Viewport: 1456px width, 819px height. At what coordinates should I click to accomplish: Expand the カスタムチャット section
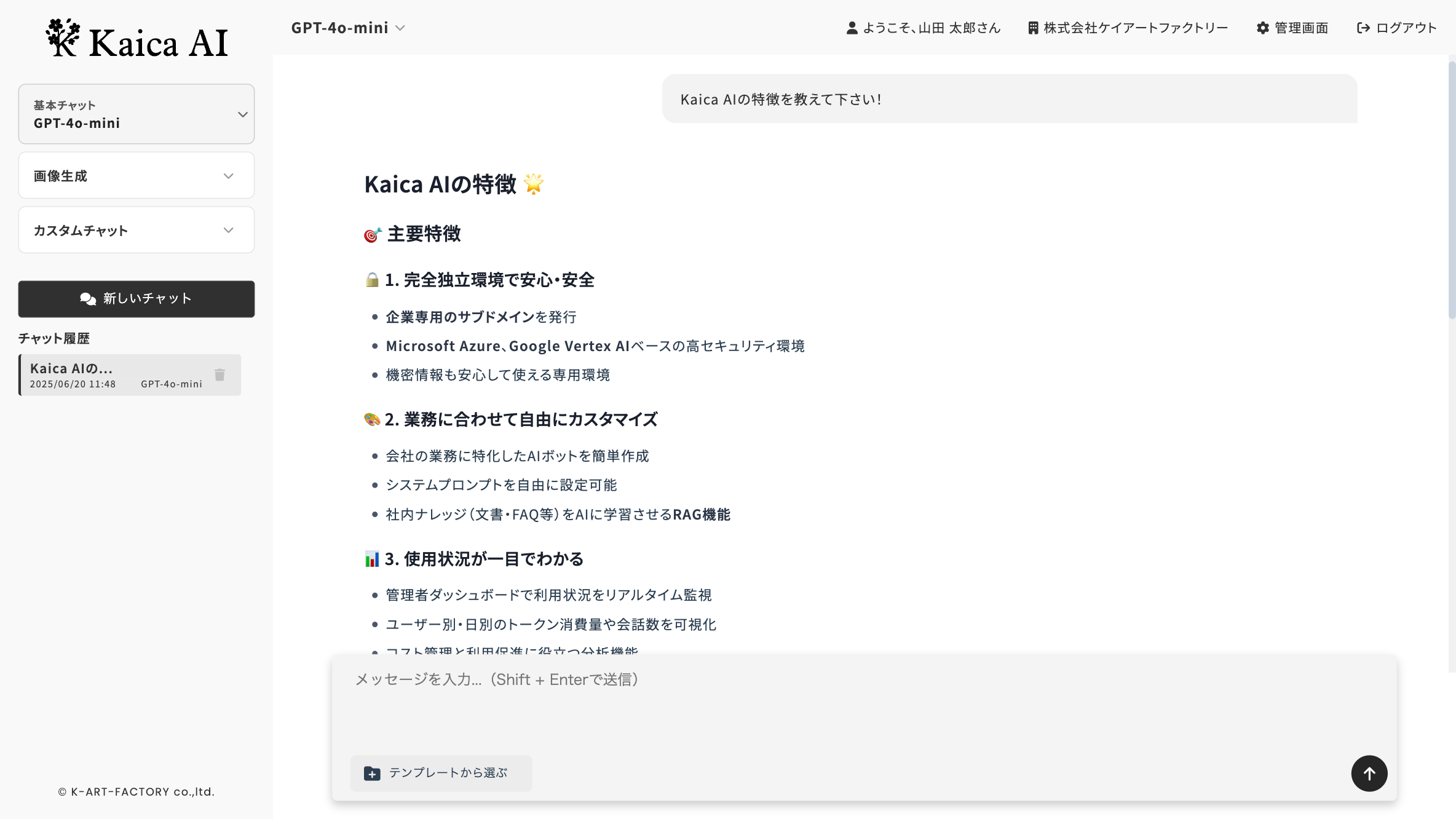click(x=136, y=230)
